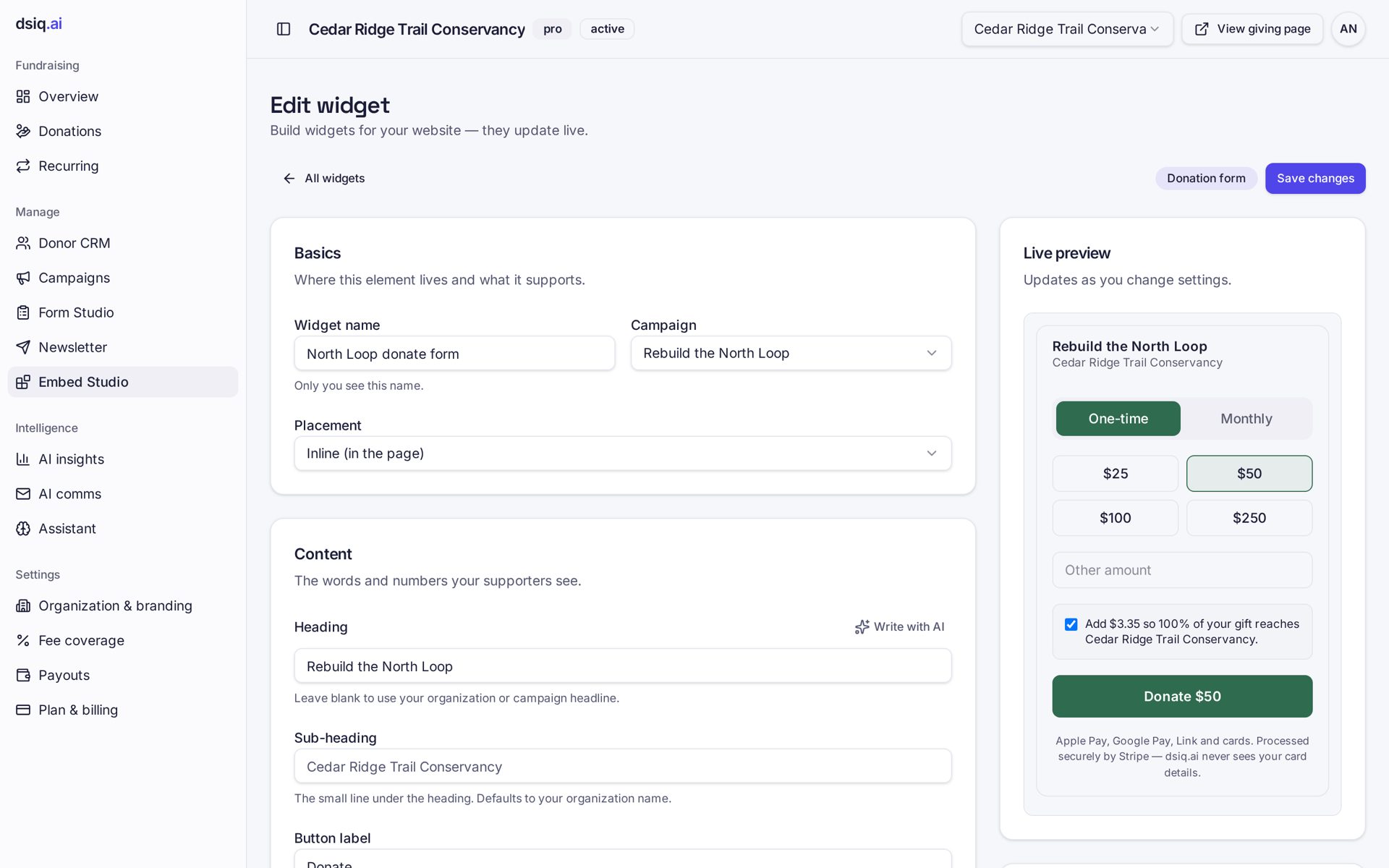
Task: Click View giving page button
Action: pos(1252,29)
